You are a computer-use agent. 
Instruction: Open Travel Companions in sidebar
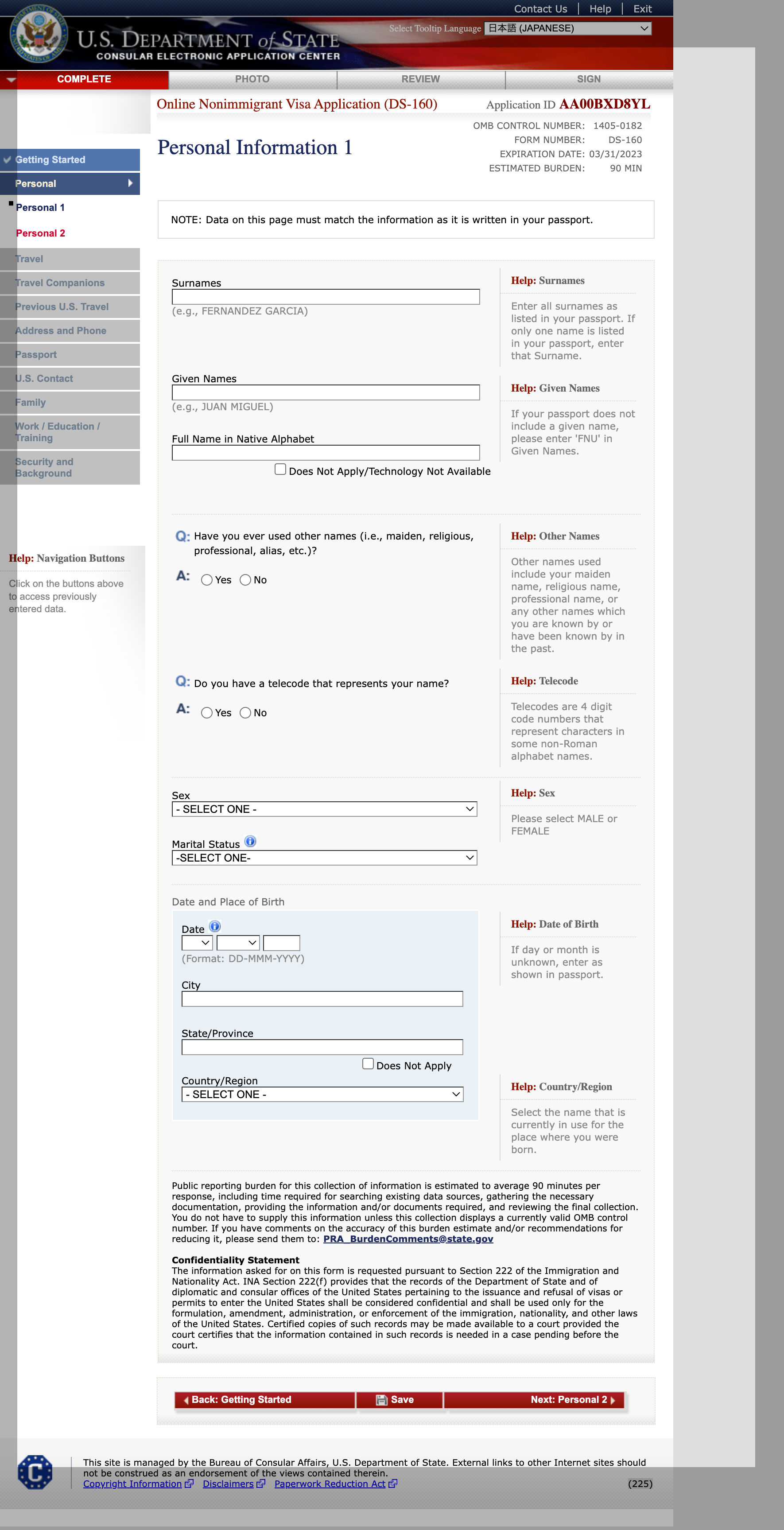[70, 283]
